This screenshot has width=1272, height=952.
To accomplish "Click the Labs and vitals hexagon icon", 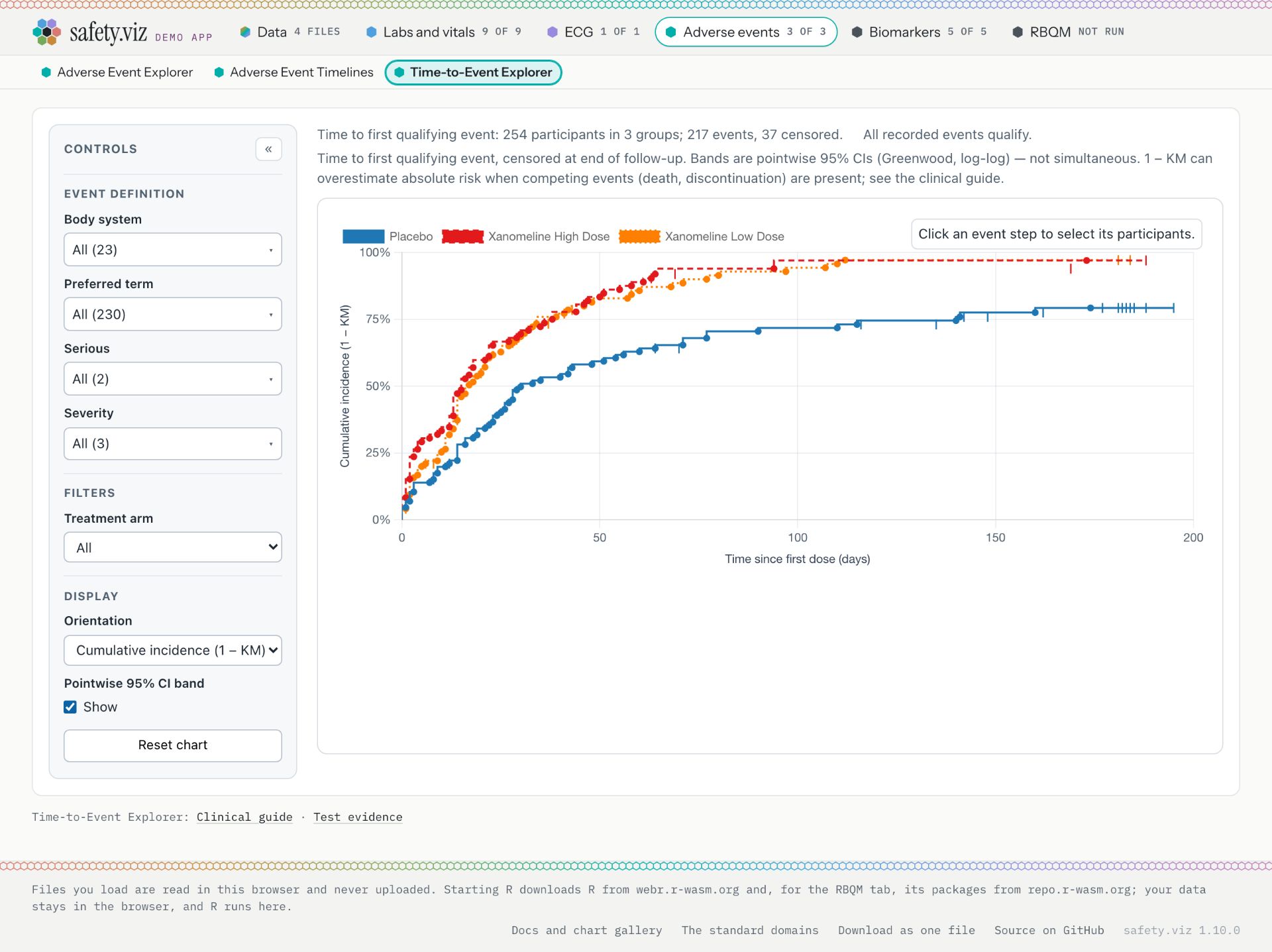I will 372,32.
